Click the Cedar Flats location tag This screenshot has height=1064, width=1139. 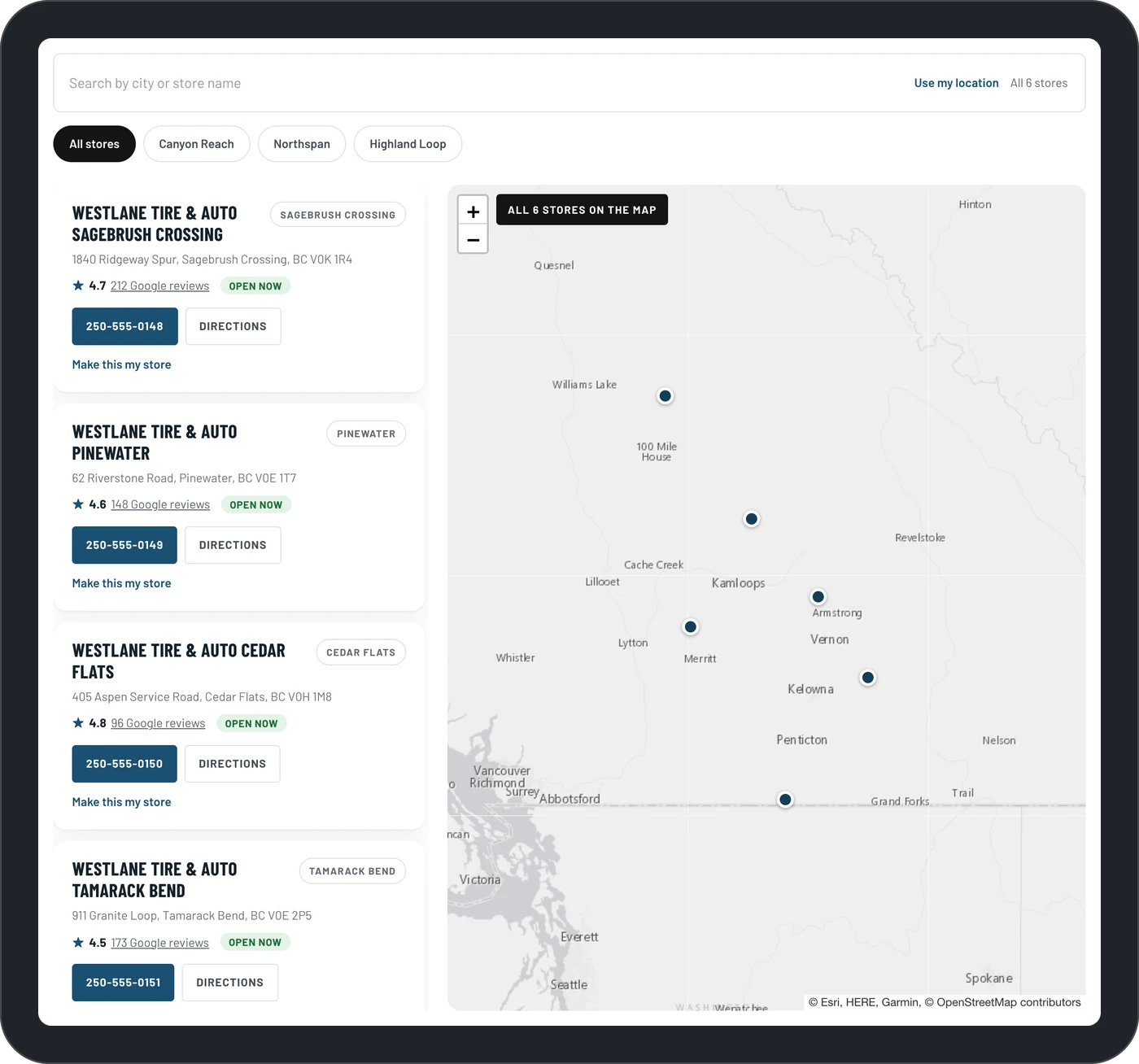360,652
